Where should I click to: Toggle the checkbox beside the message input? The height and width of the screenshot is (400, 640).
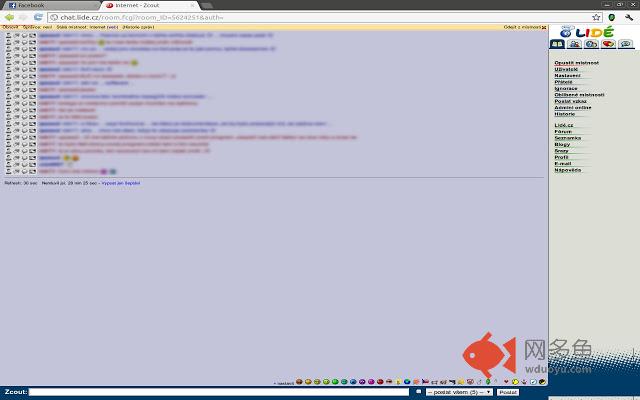[x=418, y=392]
